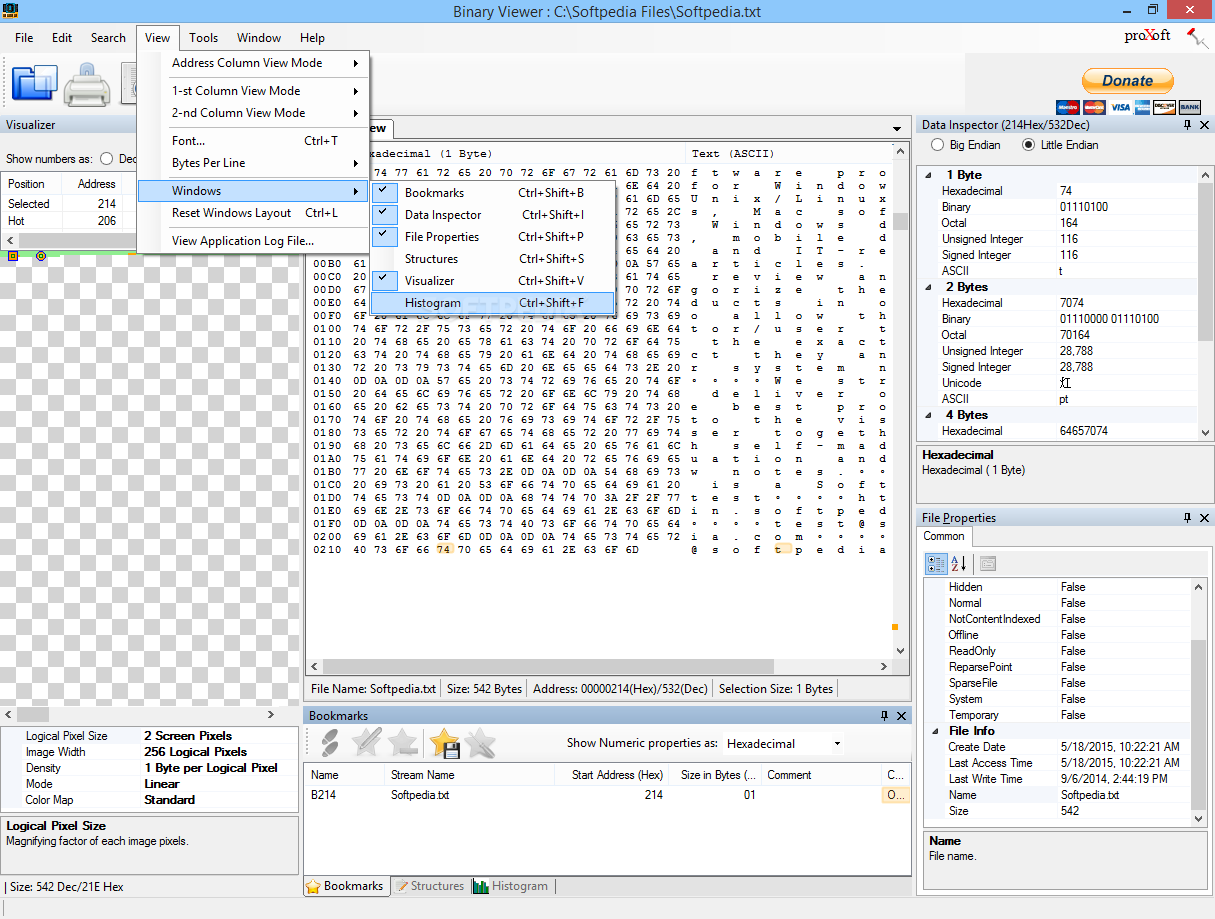Click the footsteps icon in Bookmarks toolbar

tap(329, 743)
